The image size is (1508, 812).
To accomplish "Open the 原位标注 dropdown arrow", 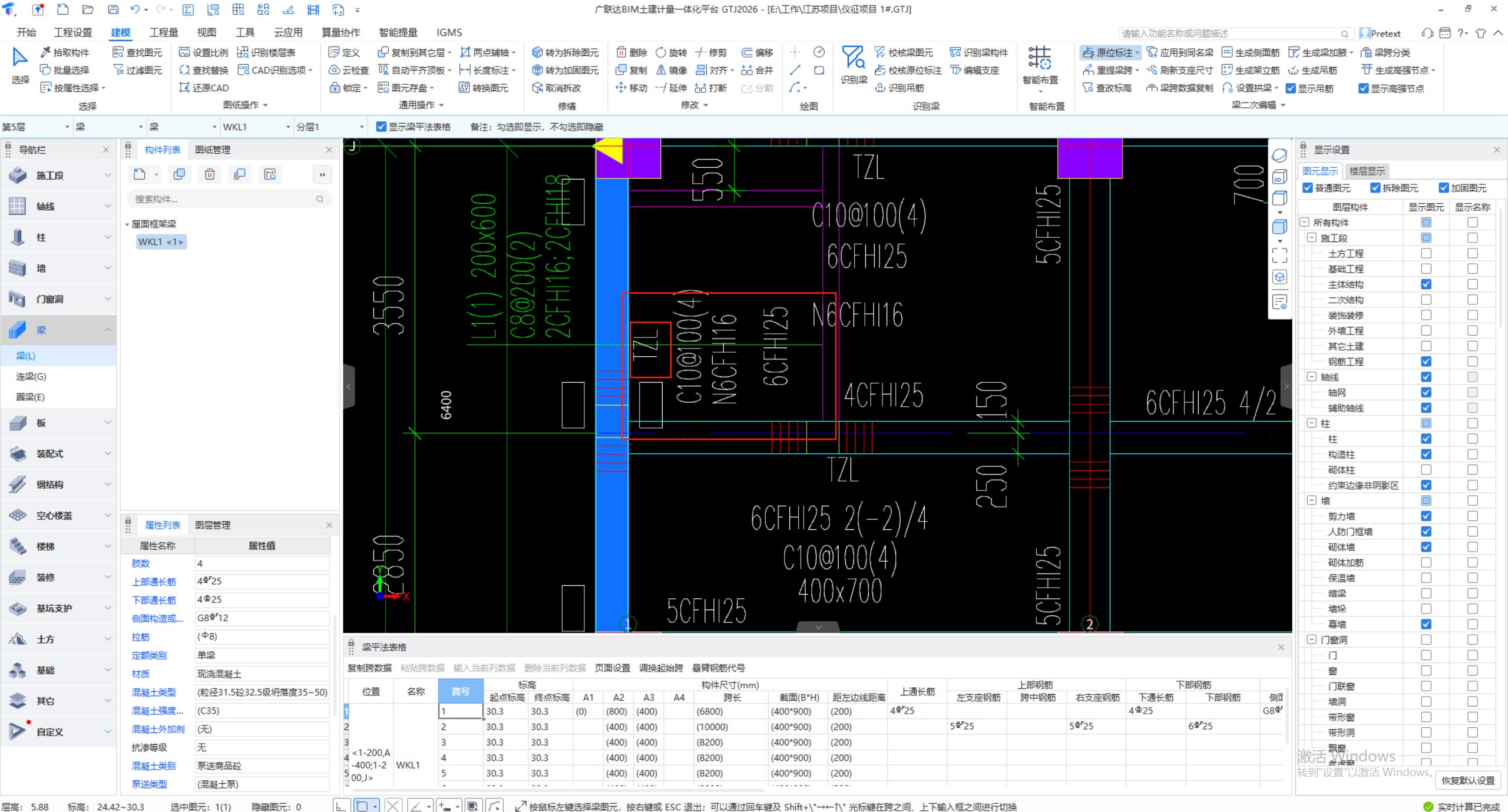I will pos(1136,52).
